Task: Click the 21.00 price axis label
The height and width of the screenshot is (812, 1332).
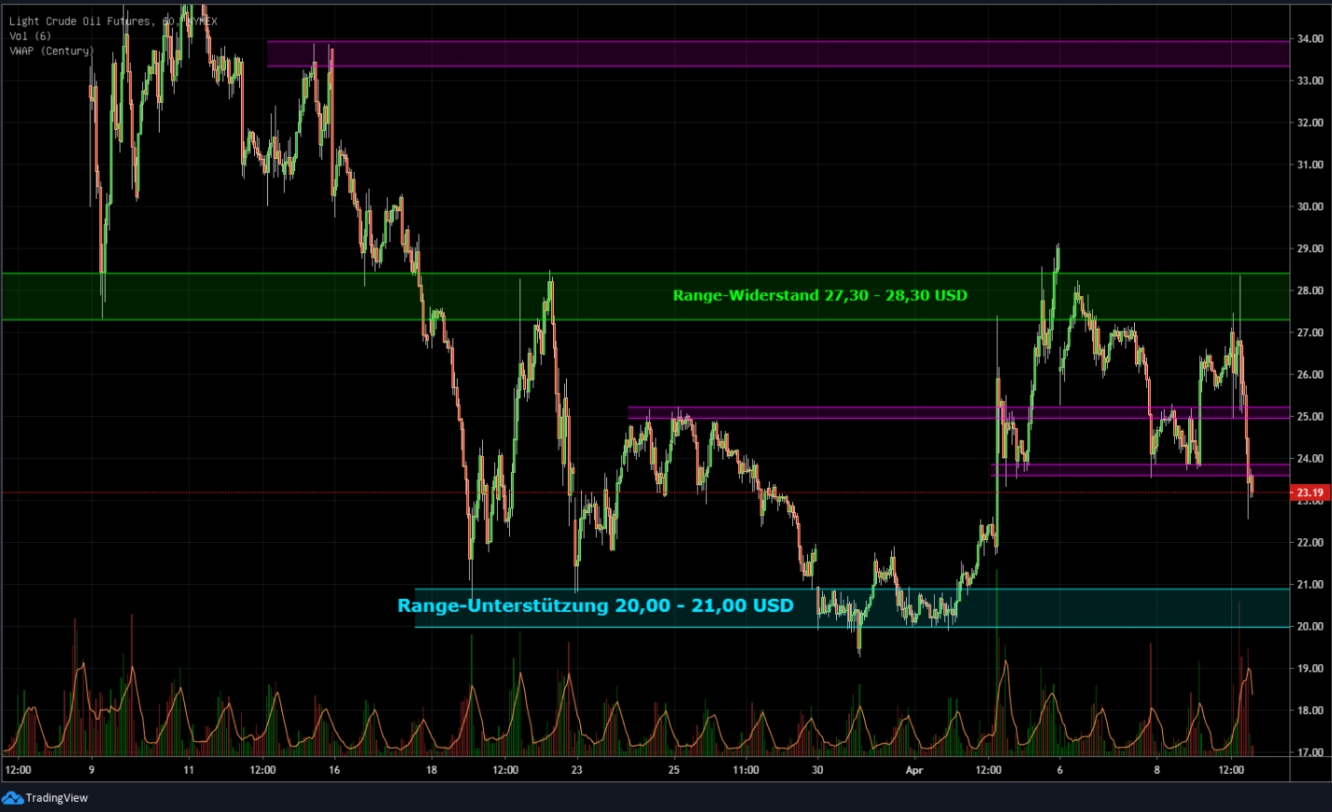Action: pyautogui.click(x=1310, y=585)
